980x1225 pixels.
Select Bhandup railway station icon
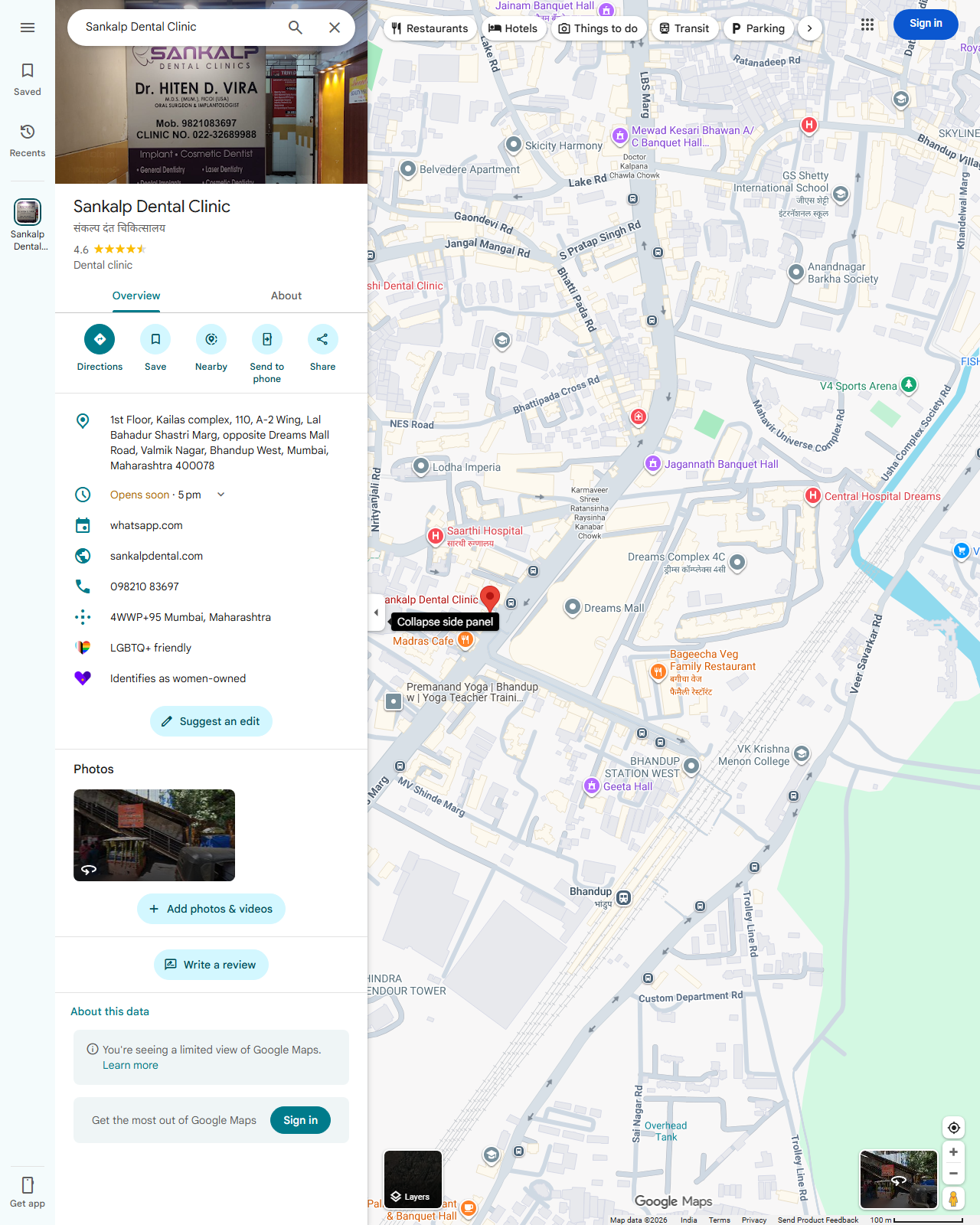coord(624,897)
